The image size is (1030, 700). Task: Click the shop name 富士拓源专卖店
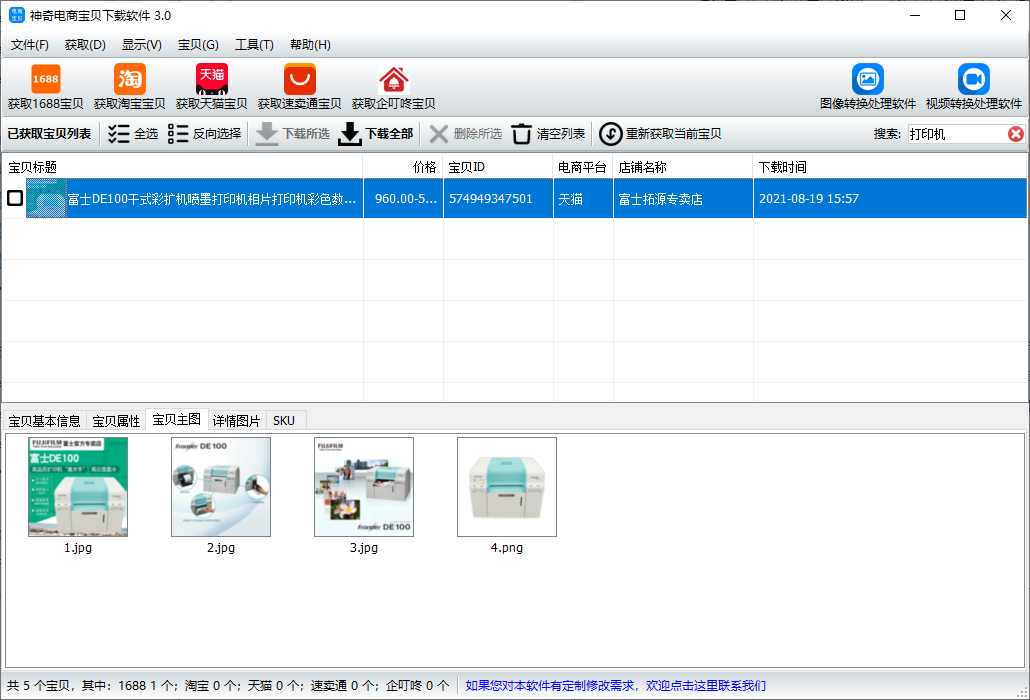tap(661, 198)
